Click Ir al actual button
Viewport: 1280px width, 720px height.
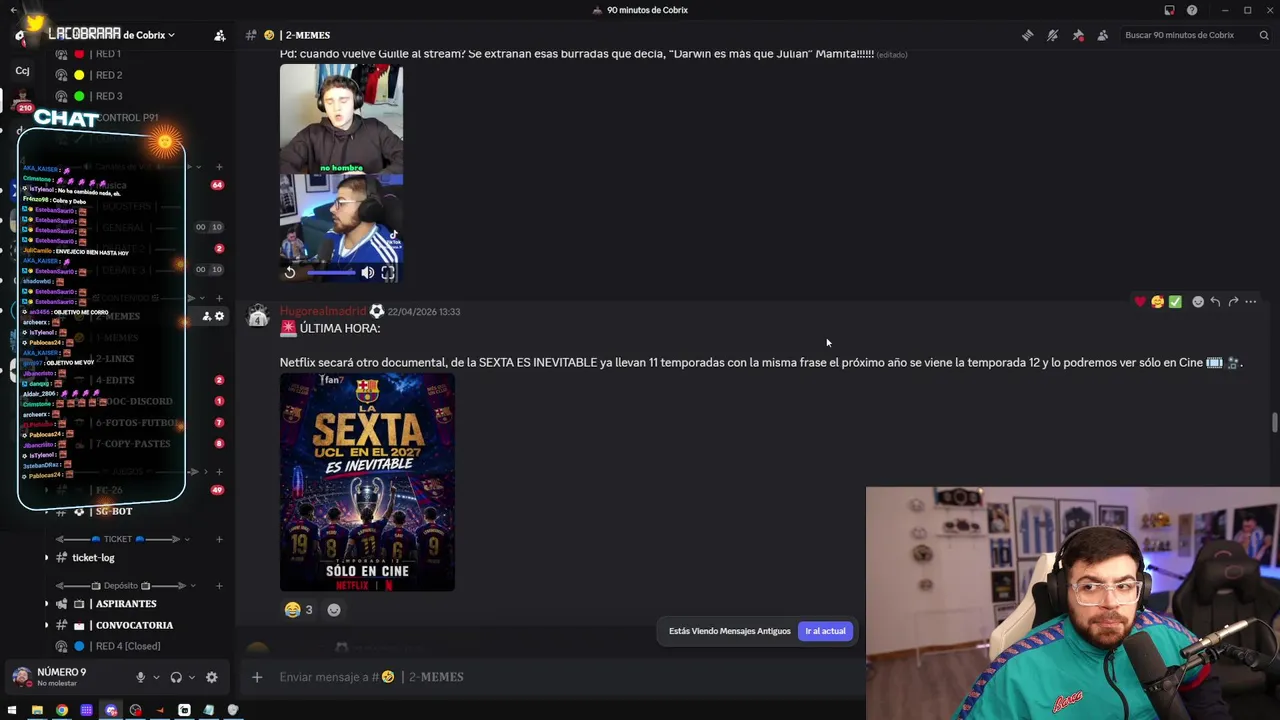coord(826,631)
